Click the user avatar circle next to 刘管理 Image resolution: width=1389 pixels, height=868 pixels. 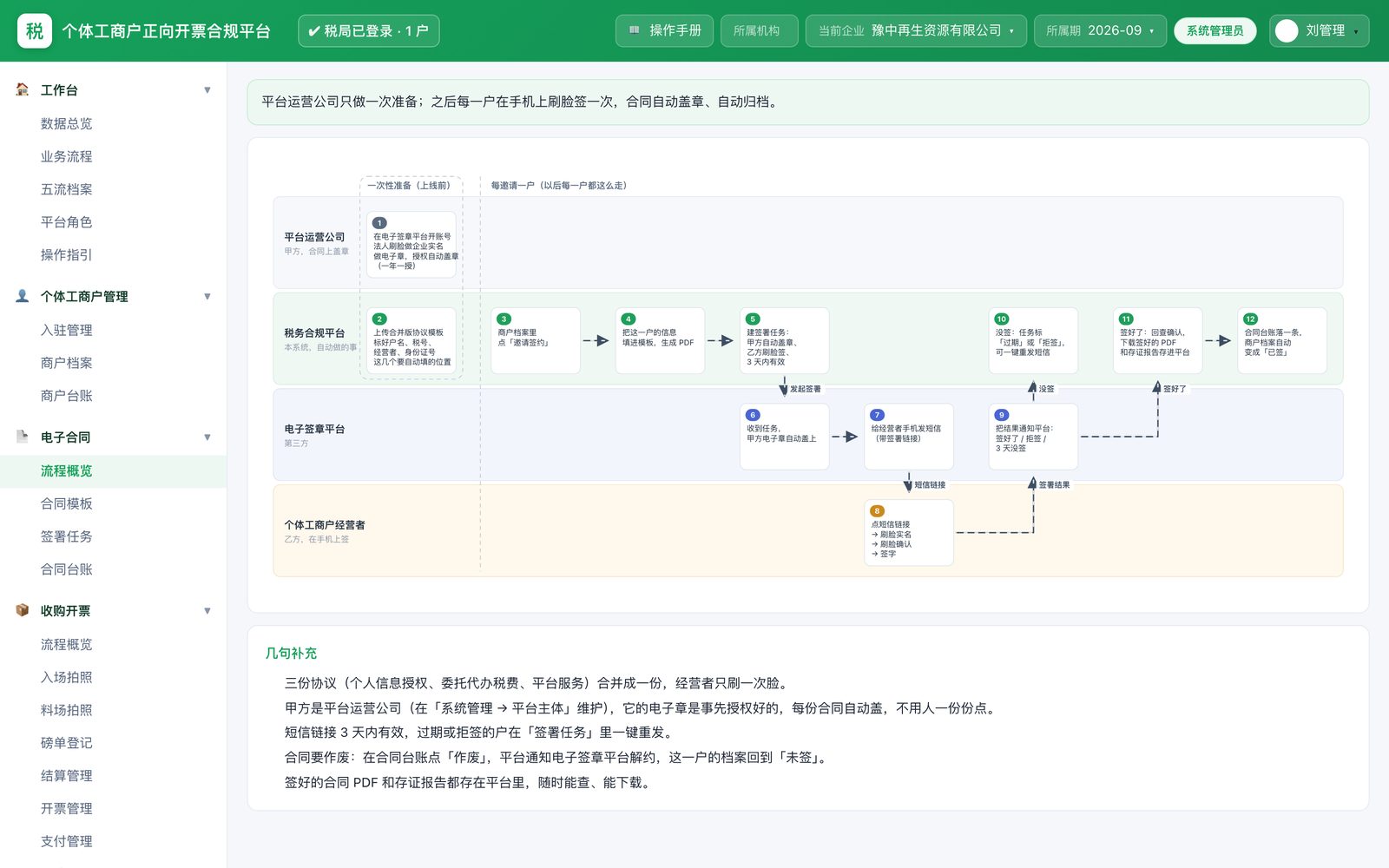point(1287,31)
